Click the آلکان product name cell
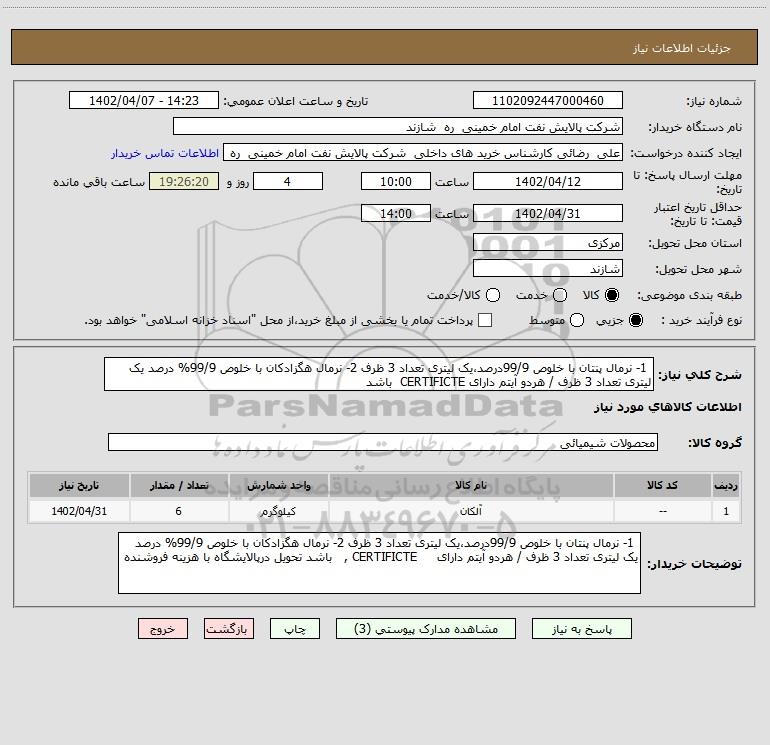This screenshot has width=770, height=745. tap(471, 511)
